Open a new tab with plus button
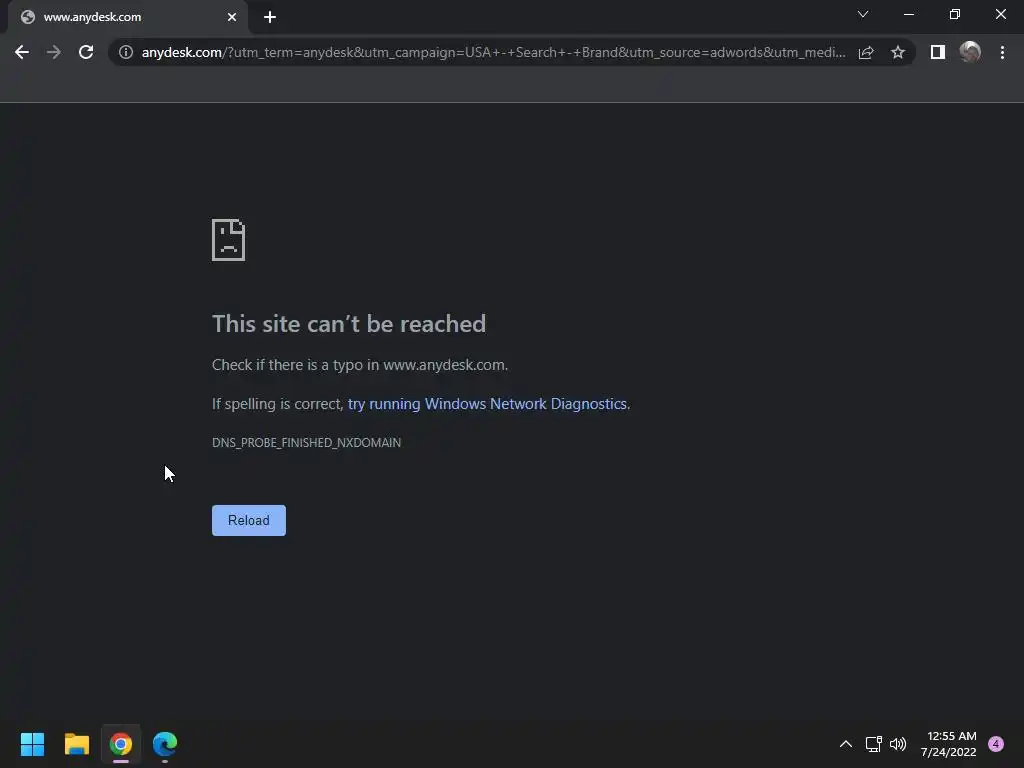This screenshot has width=1024, height=768. point(270,17)
